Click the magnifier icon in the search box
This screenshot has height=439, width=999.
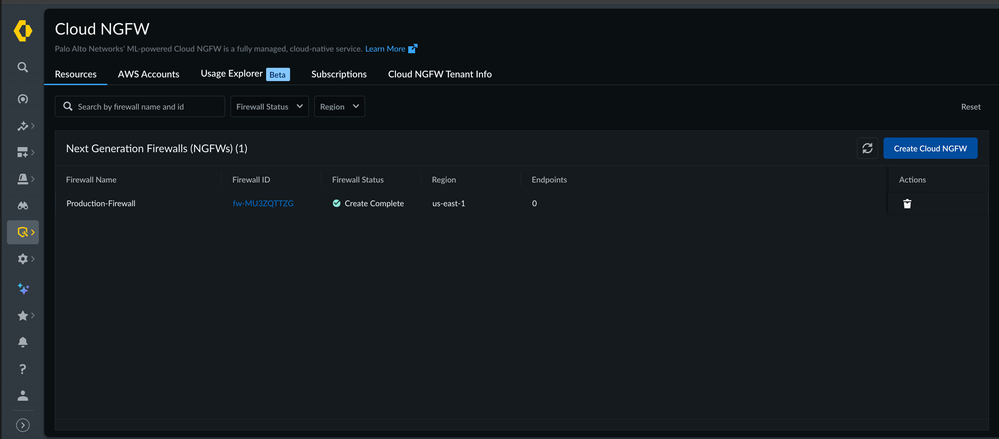(68, 106)
